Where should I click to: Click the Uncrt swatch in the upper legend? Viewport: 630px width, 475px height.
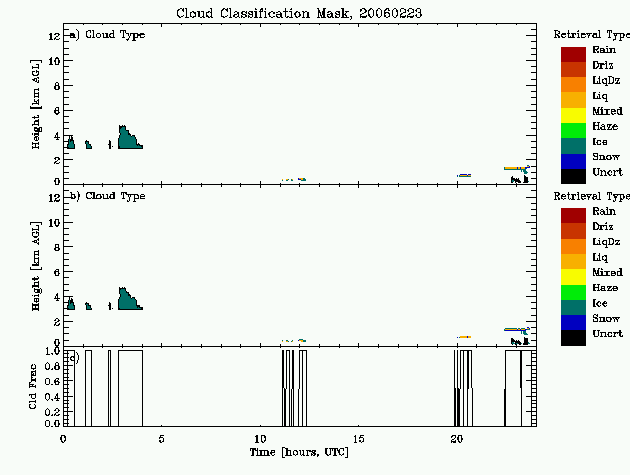coord(573,176)
